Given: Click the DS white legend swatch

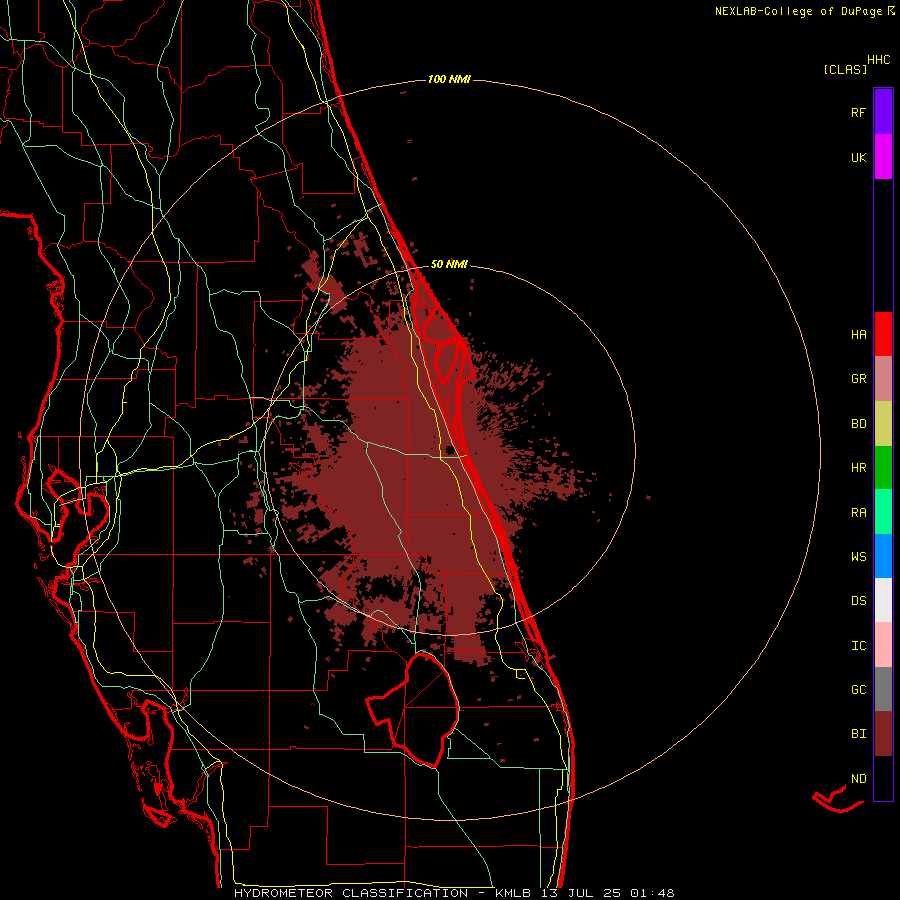Looking at the screenshot, I should (x=883, y=600).
